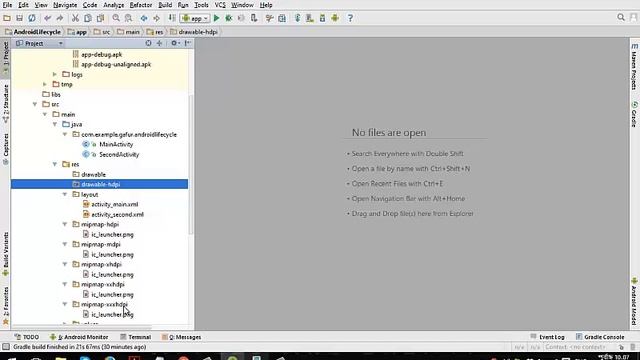Click the drawable-hdpi breadcrumb
This screenshot has width=640, height=360.
pyautogui.click(x=194, y=32)
